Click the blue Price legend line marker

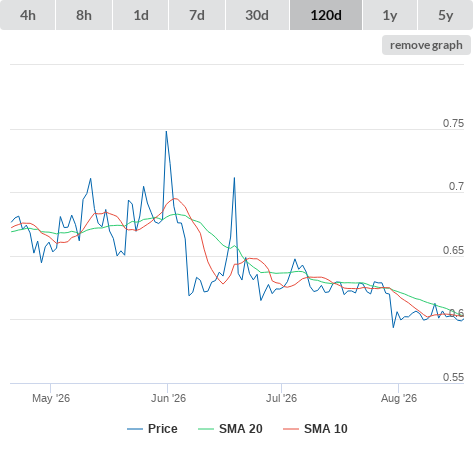click(x=135, y=429)
